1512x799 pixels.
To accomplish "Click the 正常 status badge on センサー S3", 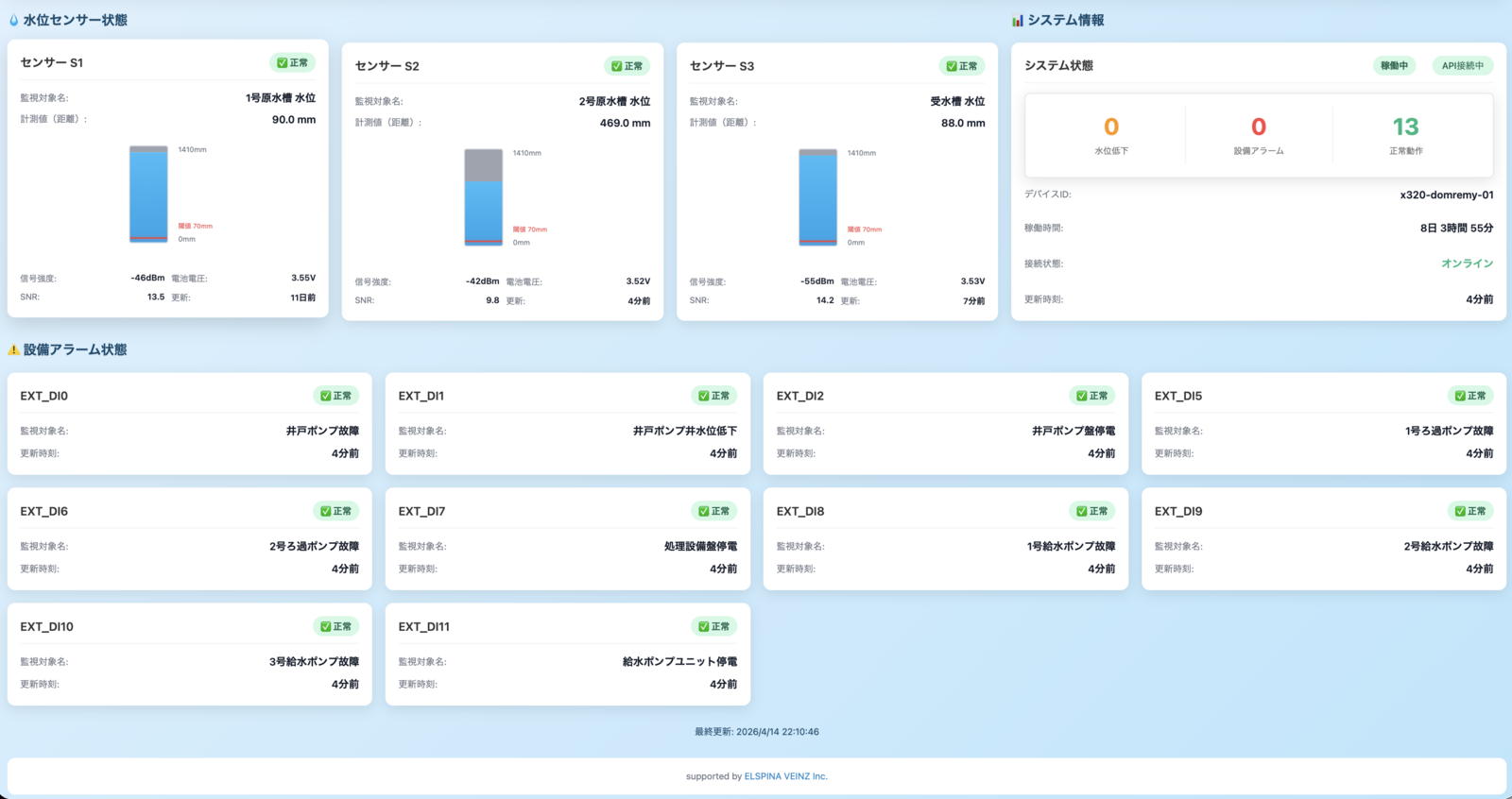I will pos(961,66).
